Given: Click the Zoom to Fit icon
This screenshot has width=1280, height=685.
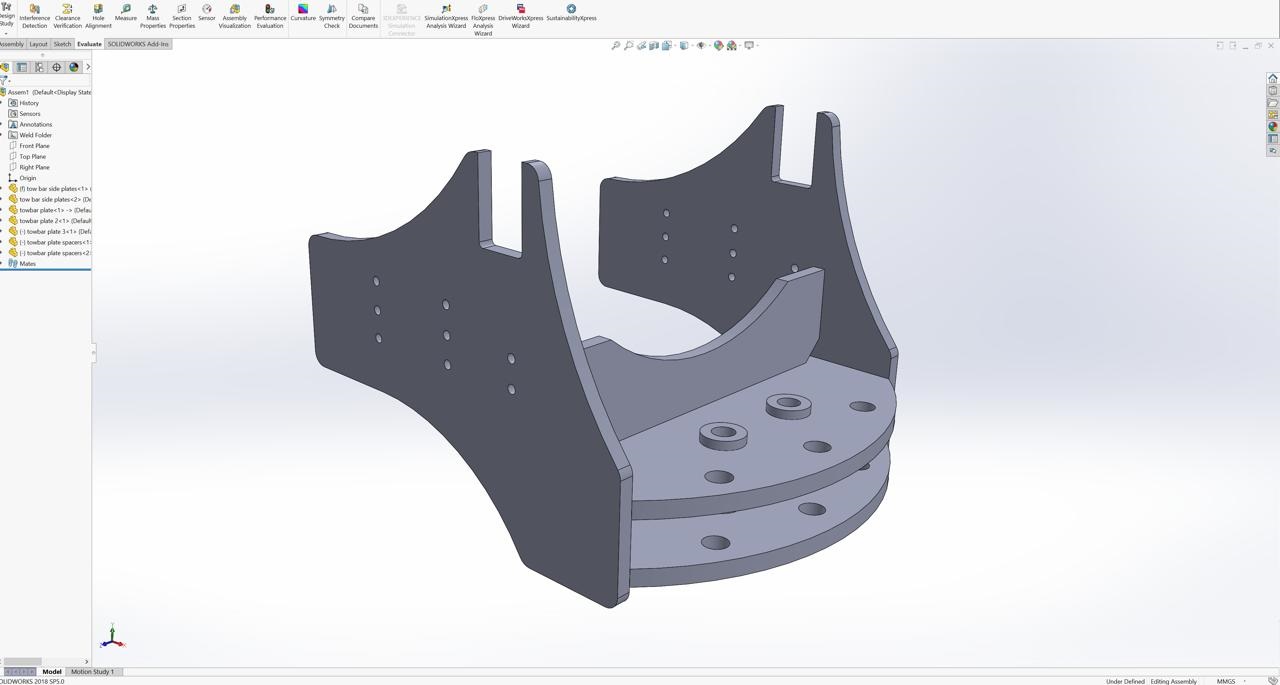Looking at the screenshot, I should tap(616, 45).
